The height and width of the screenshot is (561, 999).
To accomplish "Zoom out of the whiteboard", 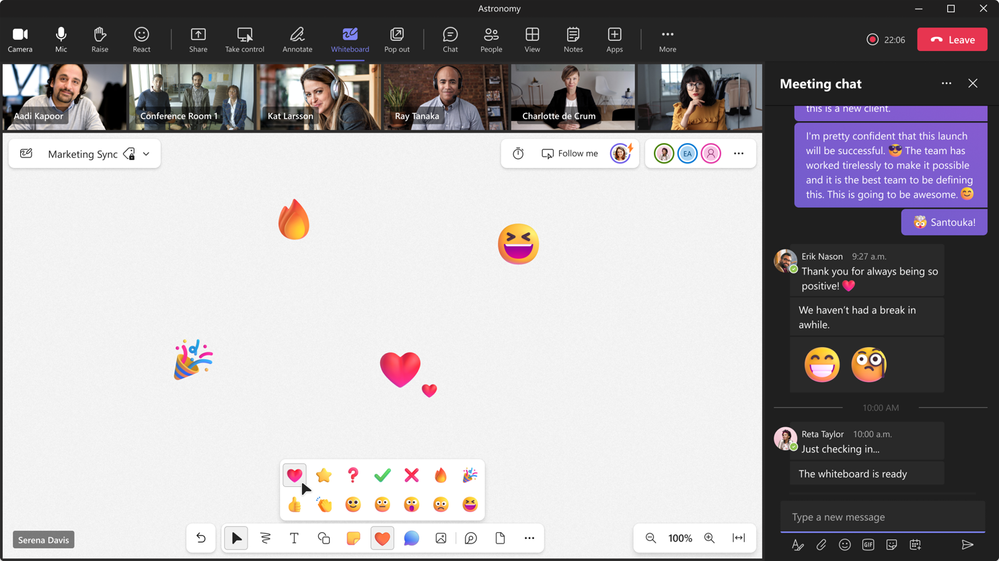I will coord(650,538).
